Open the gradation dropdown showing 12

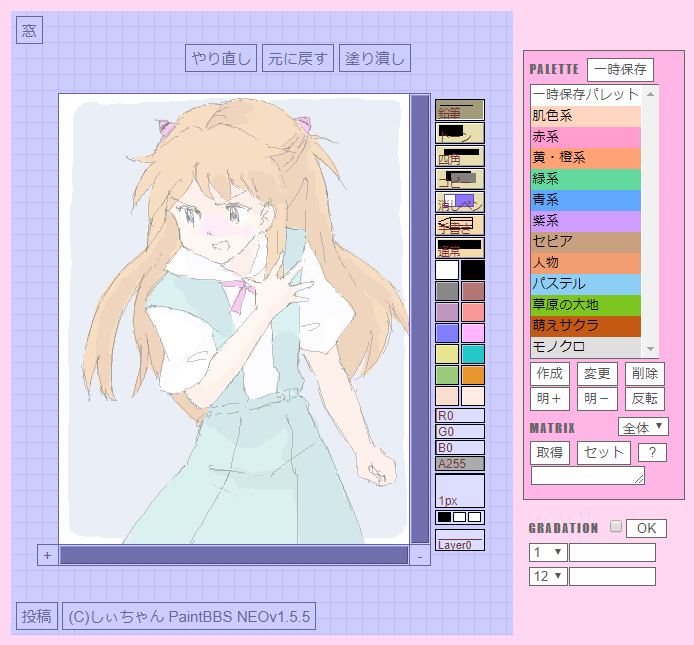[x=548, y=576]
